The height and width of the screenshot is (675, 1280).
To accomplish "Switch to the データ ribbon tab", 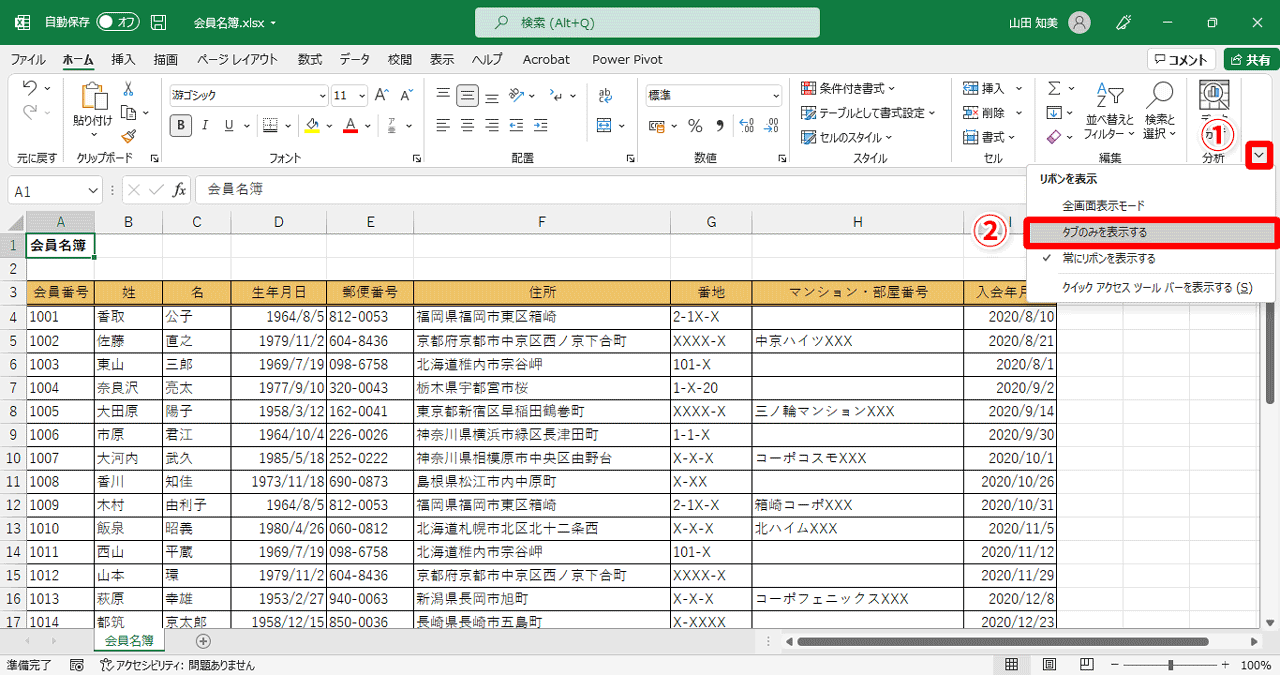I will [x=354, y=59].
